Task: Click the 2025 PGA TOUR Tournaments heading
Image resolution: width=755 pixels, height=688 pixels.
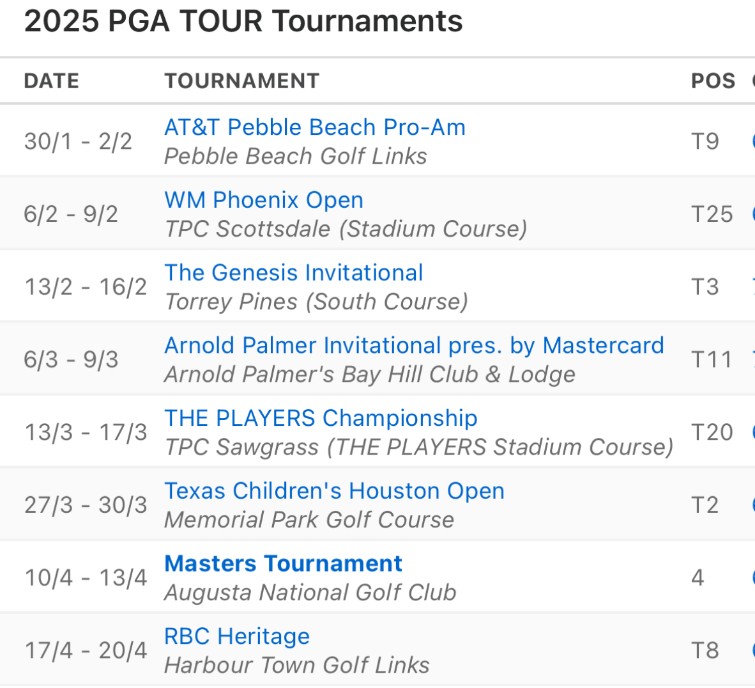Action: [243, 21]
